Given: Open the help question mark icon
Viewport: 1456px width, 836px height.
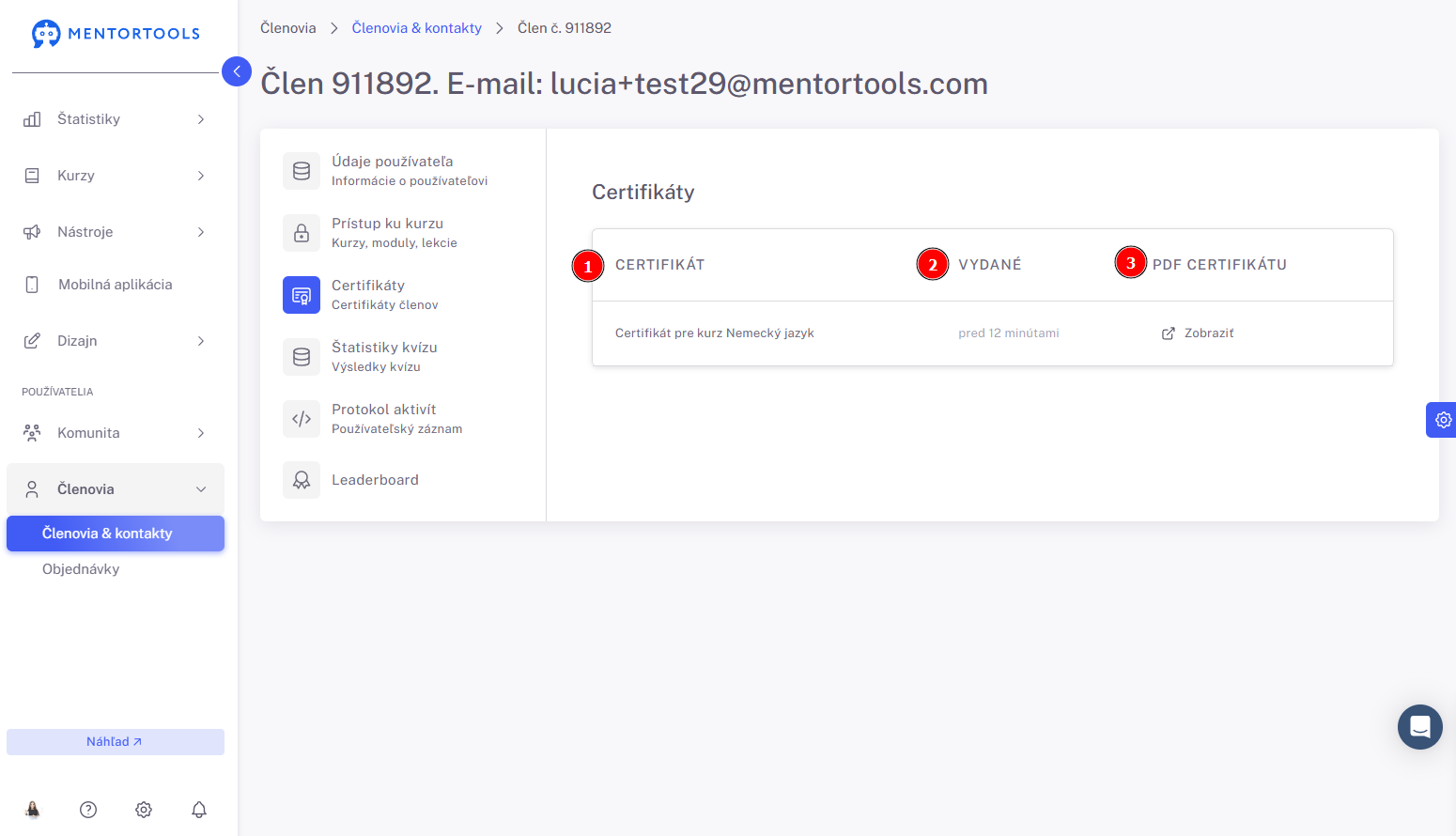Looking at the screenshot, I should tap(88, 810).
